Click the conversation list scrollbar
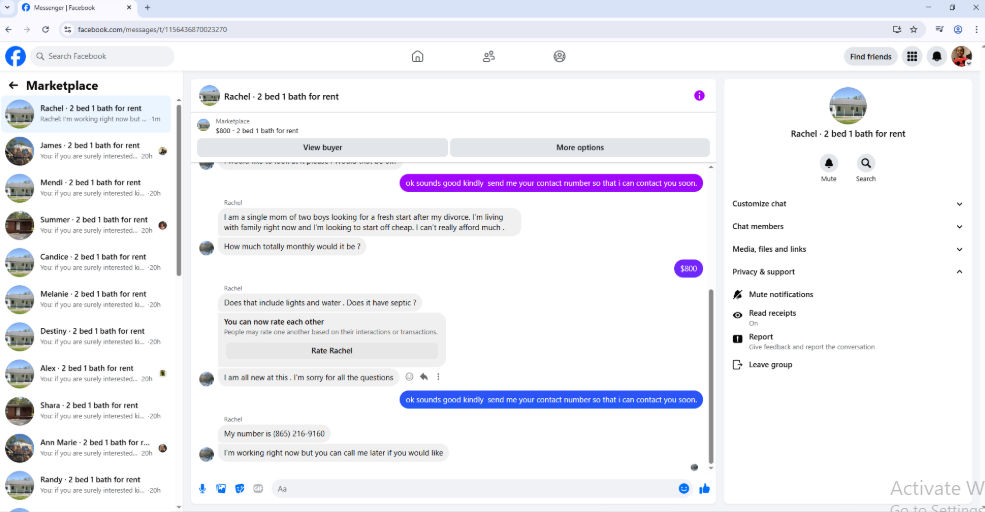This screenshot has width=985, height=512. click(179, 190)
